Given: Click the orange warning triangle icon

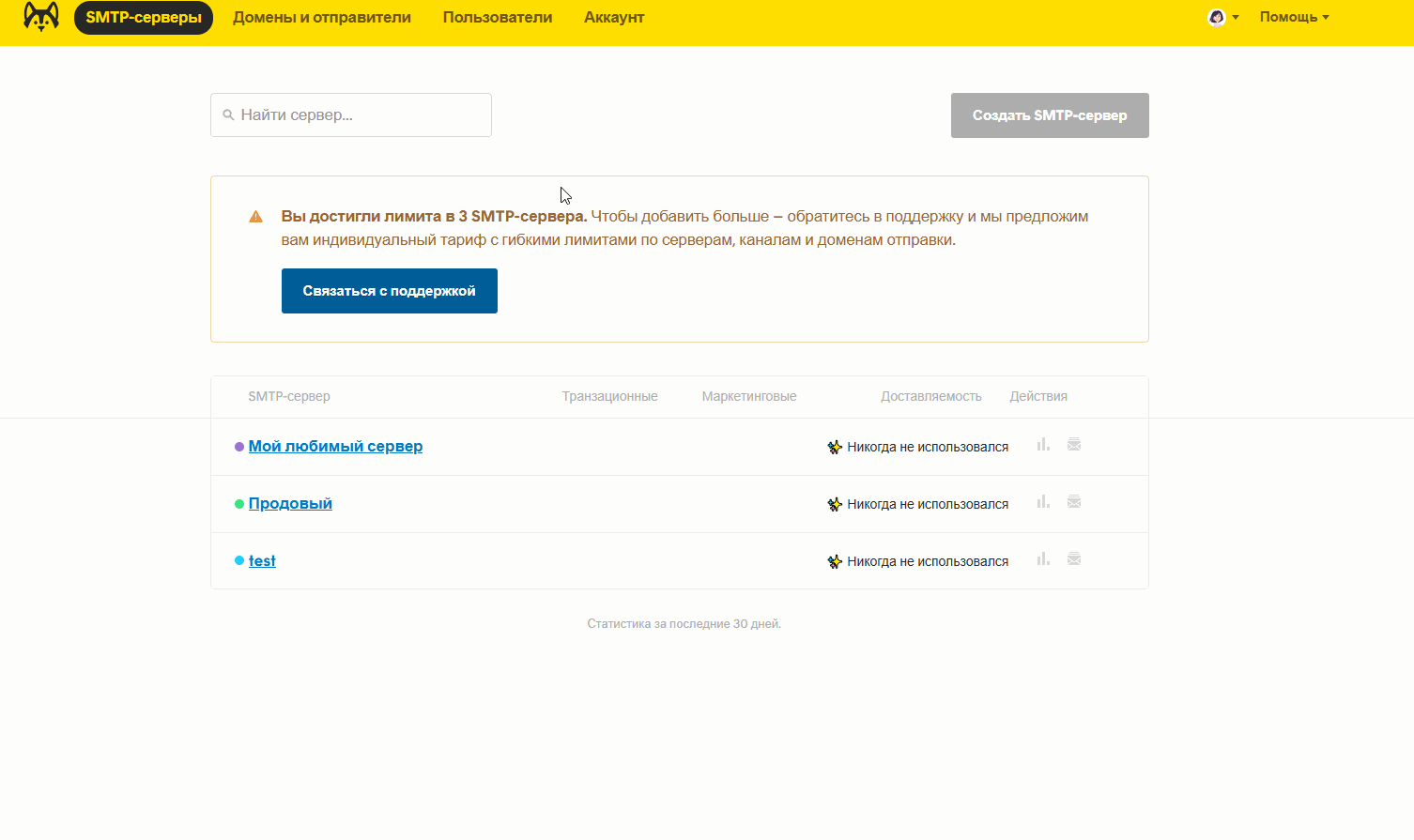Looking at the screenshot, I should pyautogui.click(x=255, y=217).
